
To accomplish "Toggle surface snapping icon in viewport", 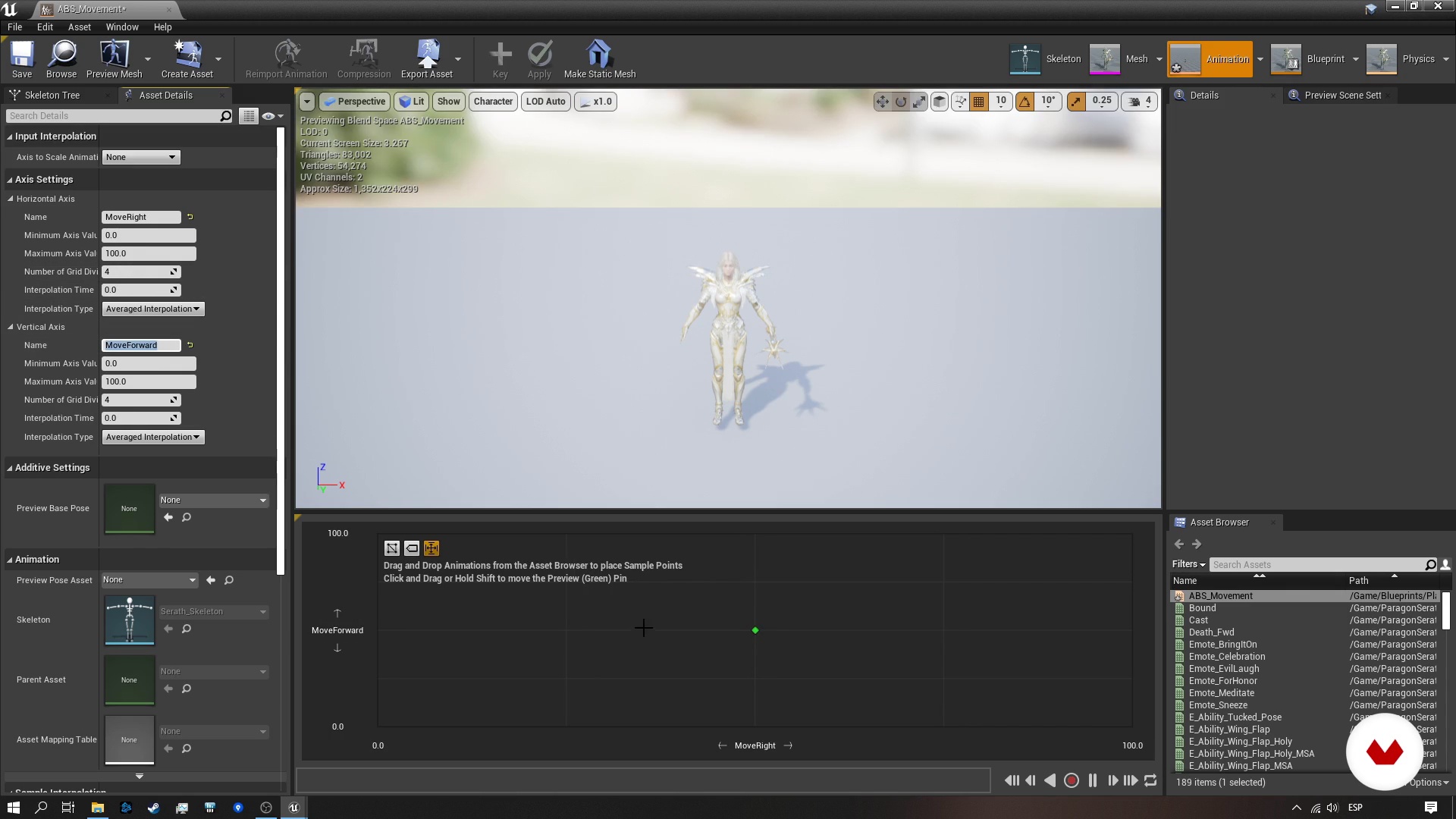I will coord(960,102).
